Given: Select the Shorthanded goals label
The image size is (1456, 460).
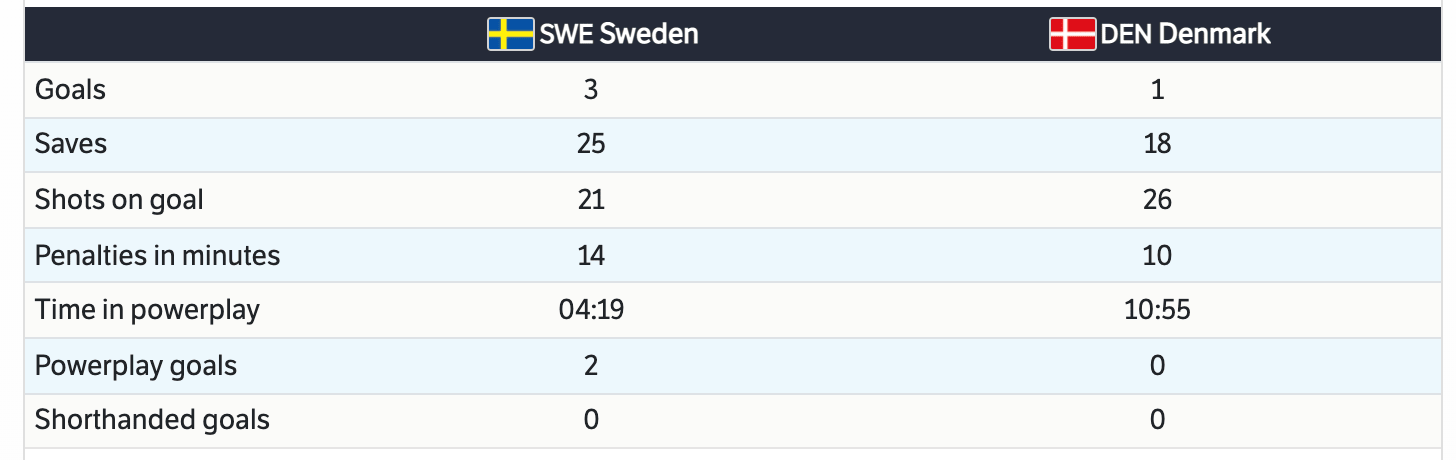Looking at the screenshot, I should click(x=152, y=420).
